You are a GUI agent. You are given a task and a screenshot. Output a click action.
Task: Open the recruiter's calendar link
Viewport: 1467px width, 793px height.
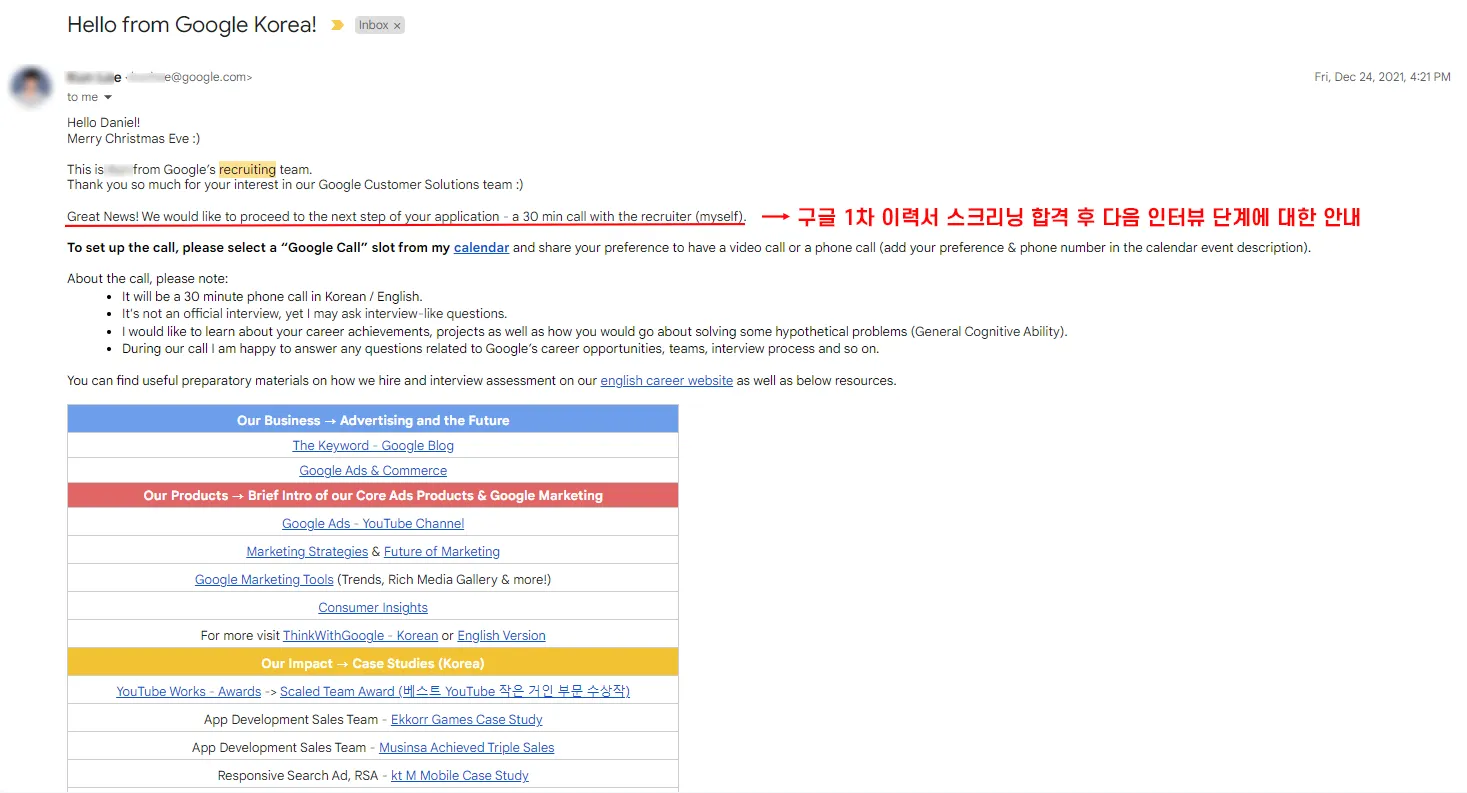click(x=481, y=246)
